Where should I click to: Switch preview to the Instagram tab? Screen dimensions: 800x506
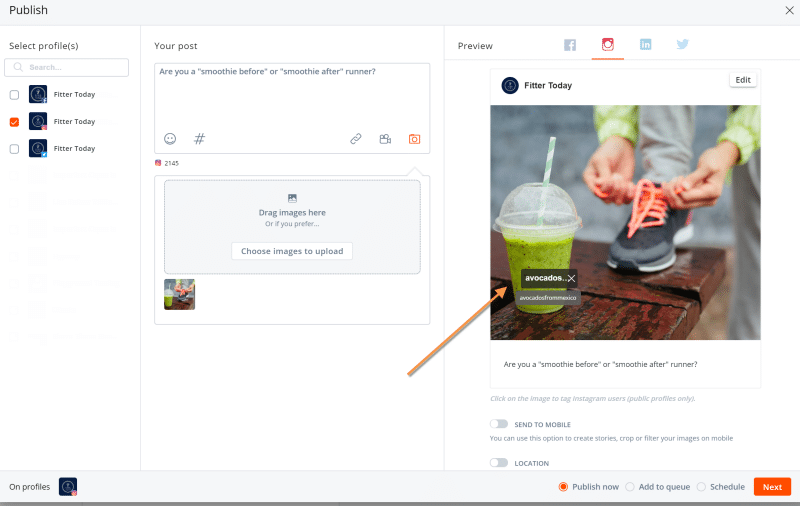pos(607,45)
